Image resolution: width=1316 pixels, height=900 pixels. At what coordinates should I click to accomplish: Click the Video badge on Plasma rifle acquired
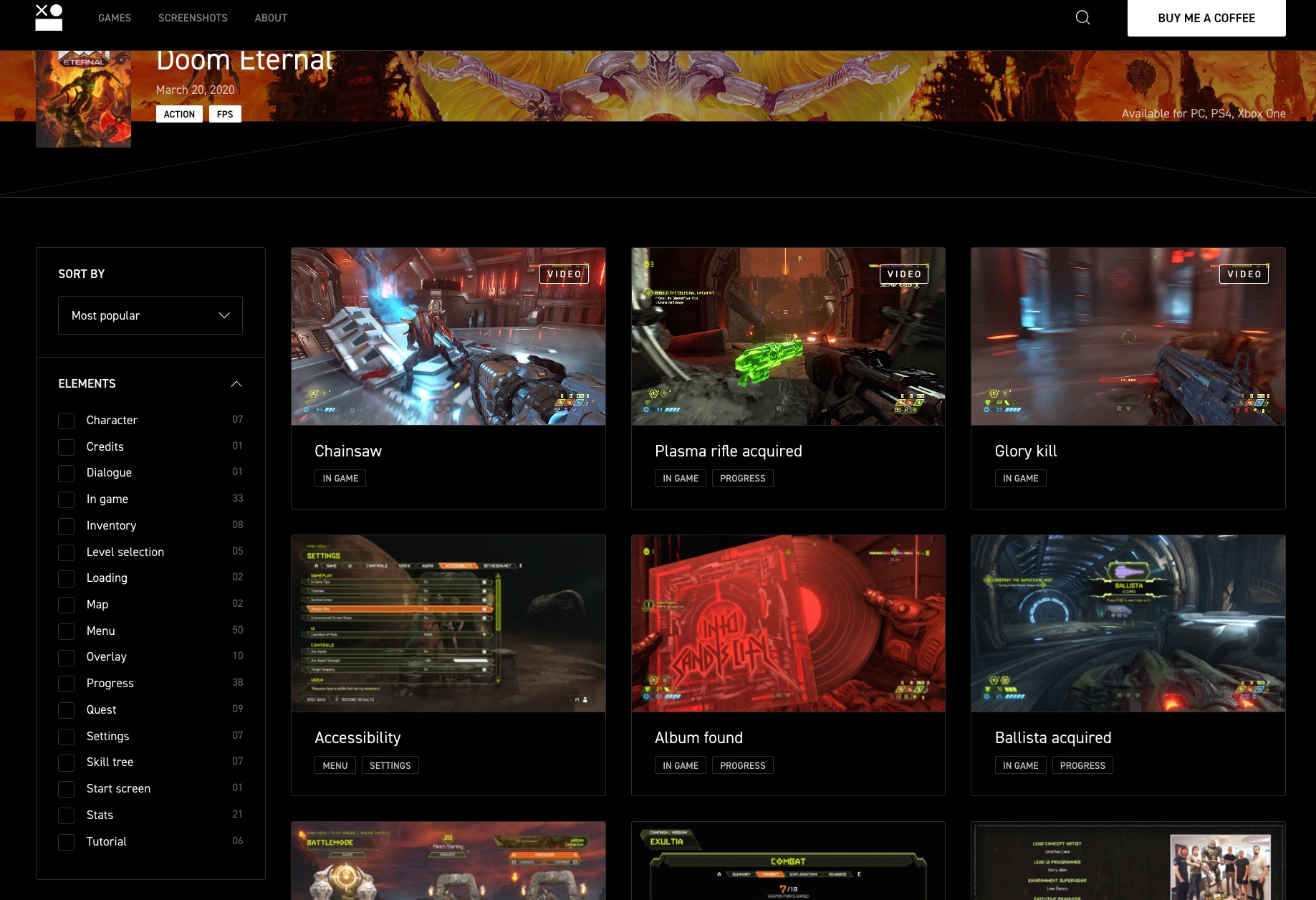[x=904, y=274]
